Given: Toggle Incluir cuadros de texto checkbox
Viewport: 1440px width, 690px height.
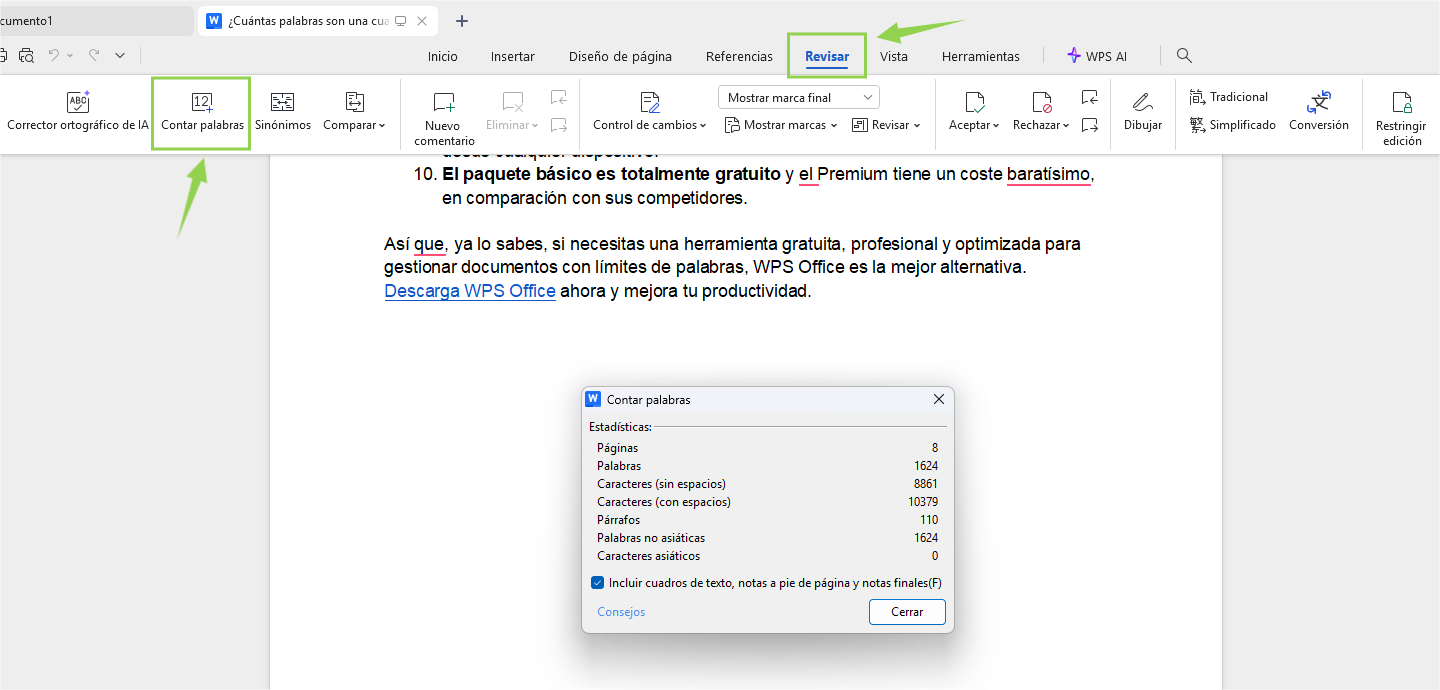Looking at the screenshot, I should click(597, 583).
